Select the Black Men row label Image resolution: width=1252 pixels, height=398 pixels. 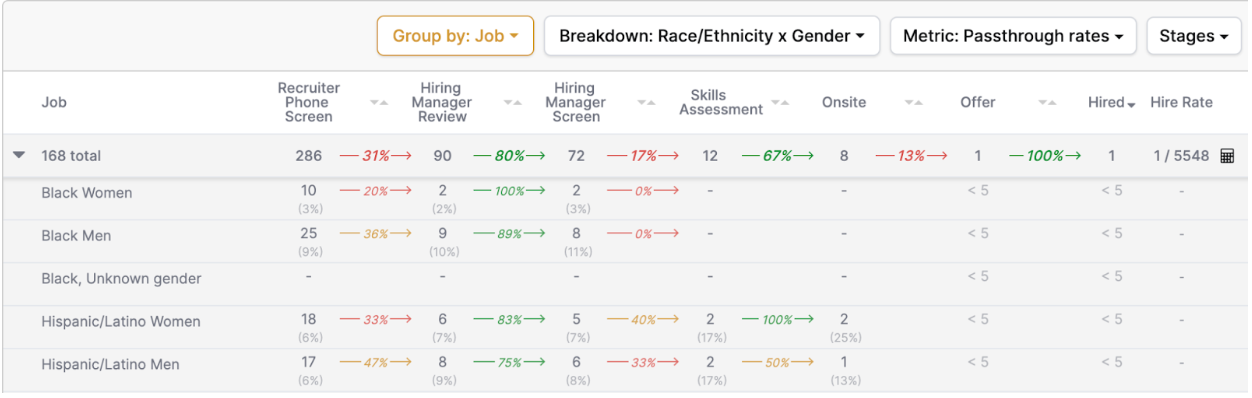[76, 236]
